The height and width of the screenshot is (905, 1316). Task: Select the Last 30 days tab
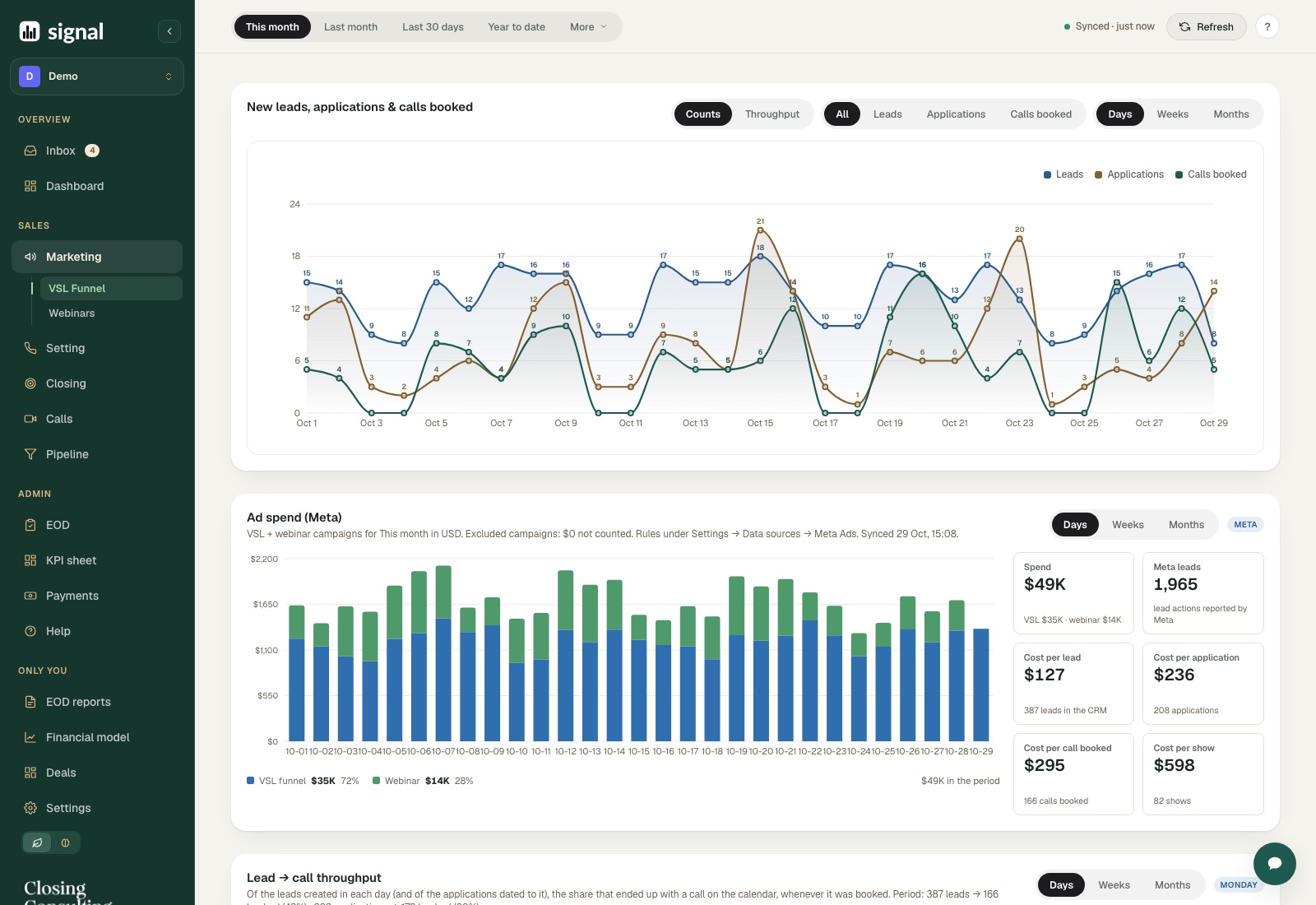[x=433, y=27]
